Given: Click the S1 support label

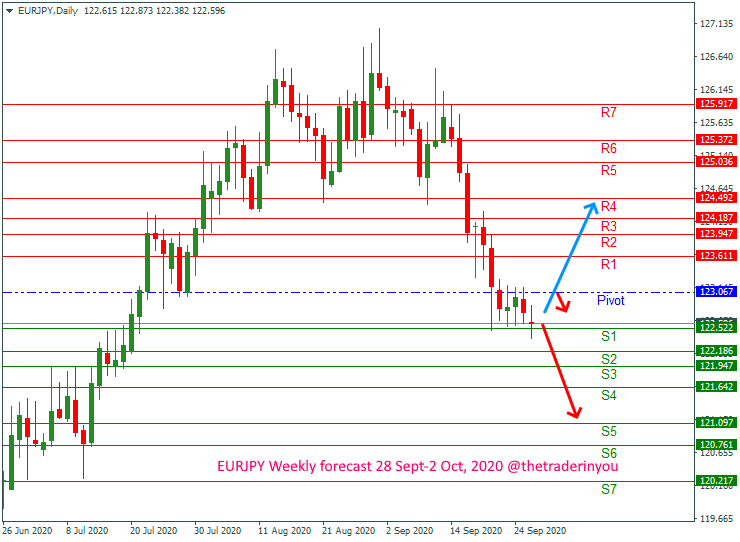Looking at the screenshot, I should (x=608, y=337).
